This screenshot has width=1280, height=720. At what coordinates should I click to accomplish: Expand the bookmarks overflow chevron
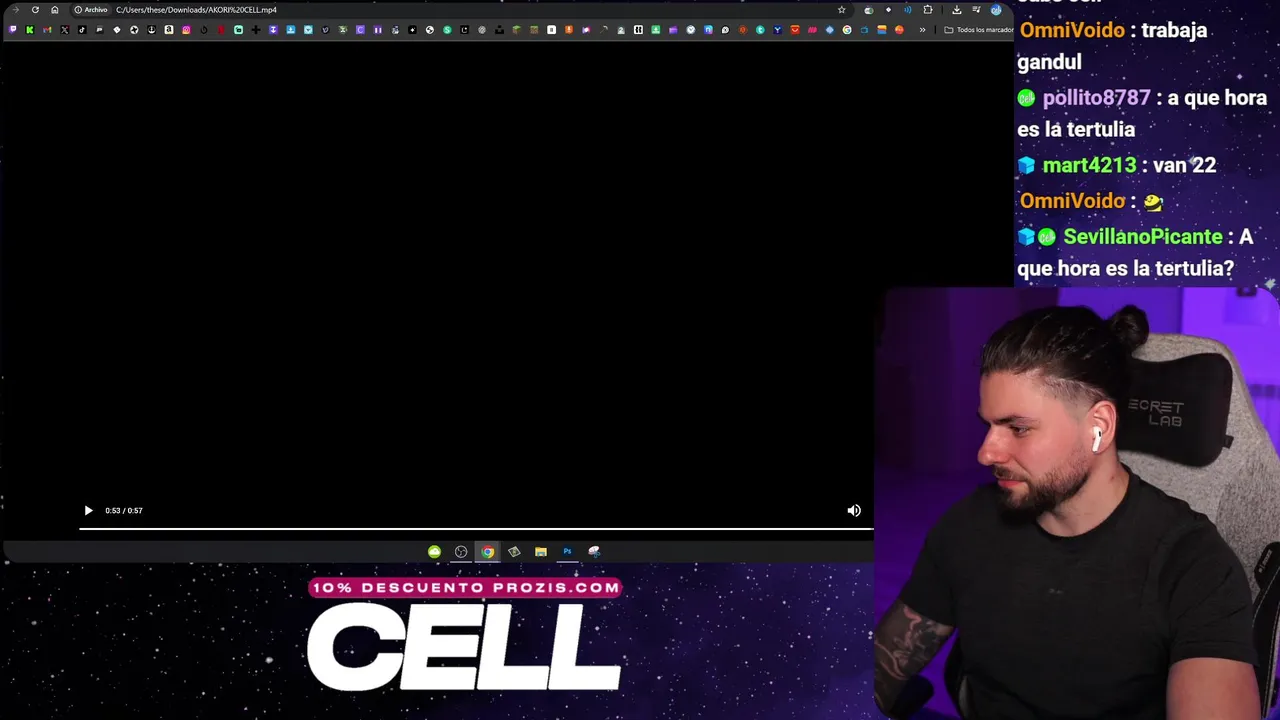click(922, 30)
